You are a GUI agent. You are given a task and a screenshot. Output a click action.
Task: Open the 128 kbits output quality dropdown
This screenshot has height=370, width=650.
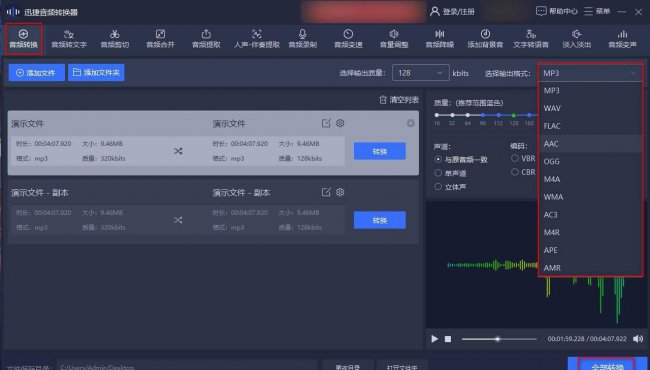421,73
